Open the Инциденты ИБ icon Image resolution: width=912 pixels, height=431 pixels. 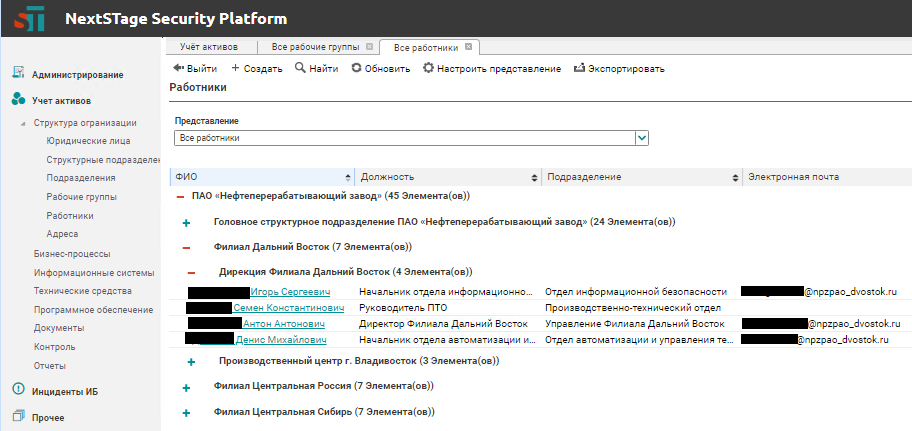[x=18, y=389]
